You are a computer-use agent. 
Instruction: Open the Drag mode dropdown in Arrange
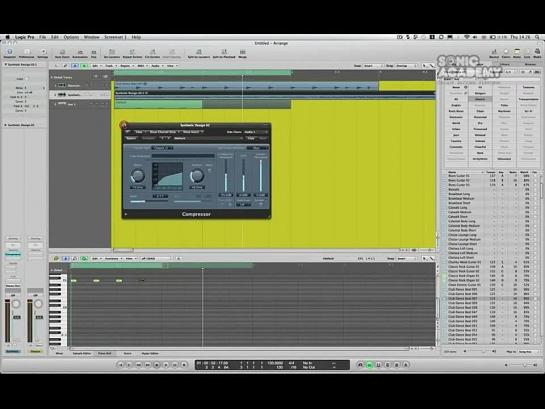tap(406, 65)
